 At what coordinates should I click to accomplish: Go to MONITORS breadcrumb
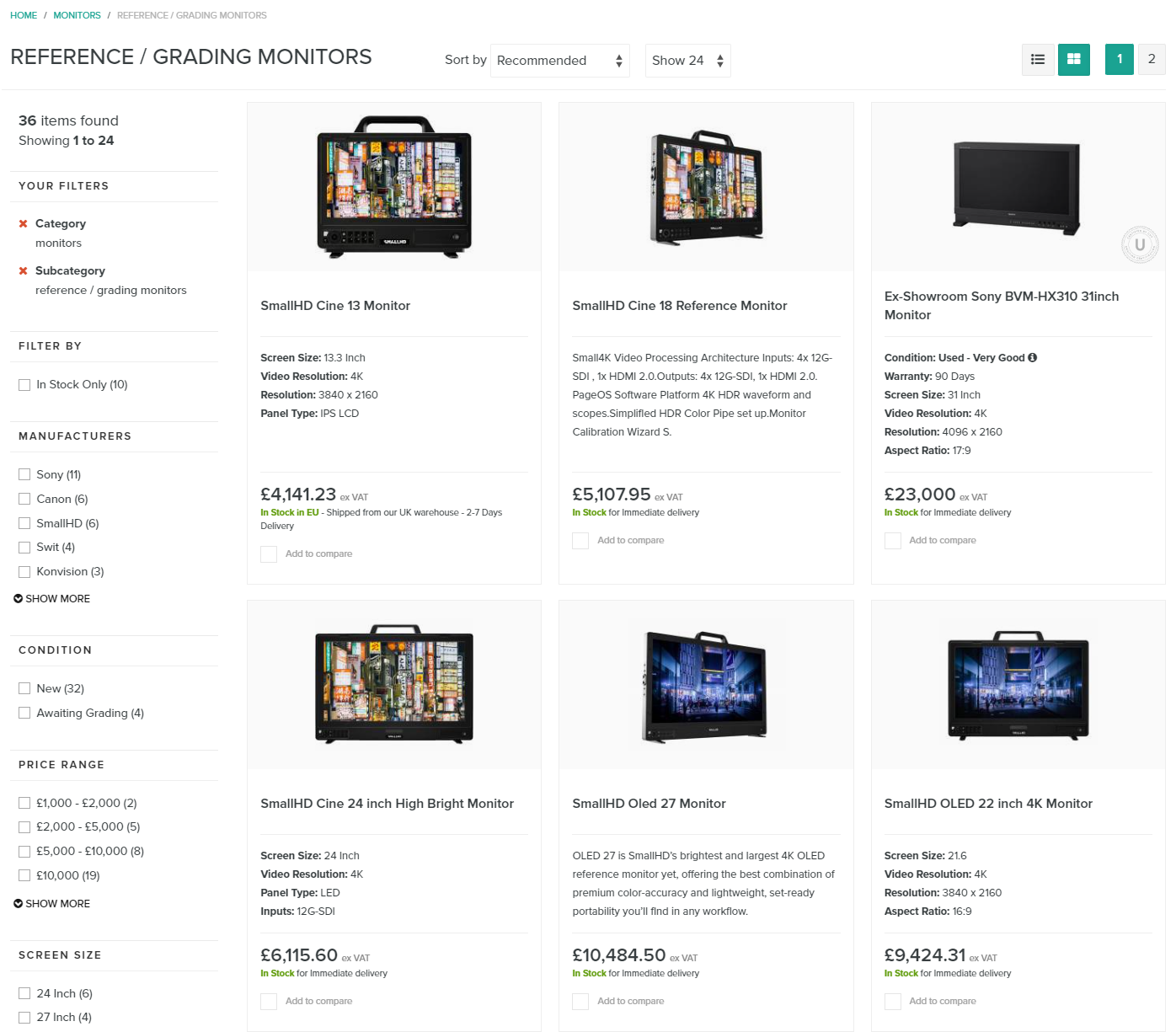[77, 15]
